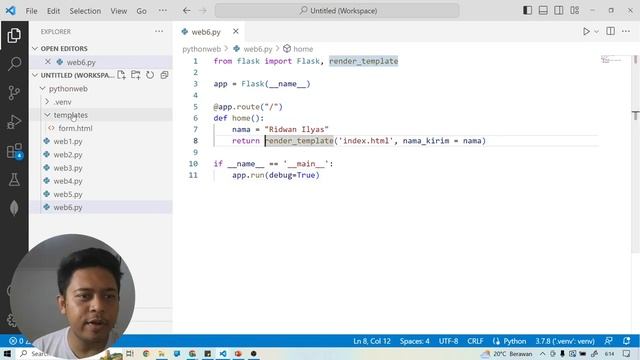Open the Search view in activity bar
The height and width of the screenshot is (360, 640).
point(14,64)
